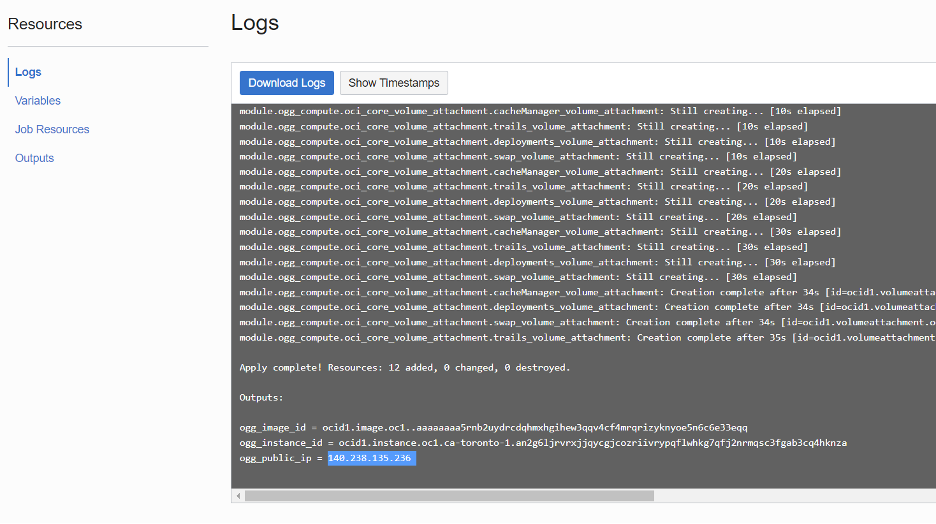
Task: Click the 'Resources' sidebar heading
Action: click(45, 24)
